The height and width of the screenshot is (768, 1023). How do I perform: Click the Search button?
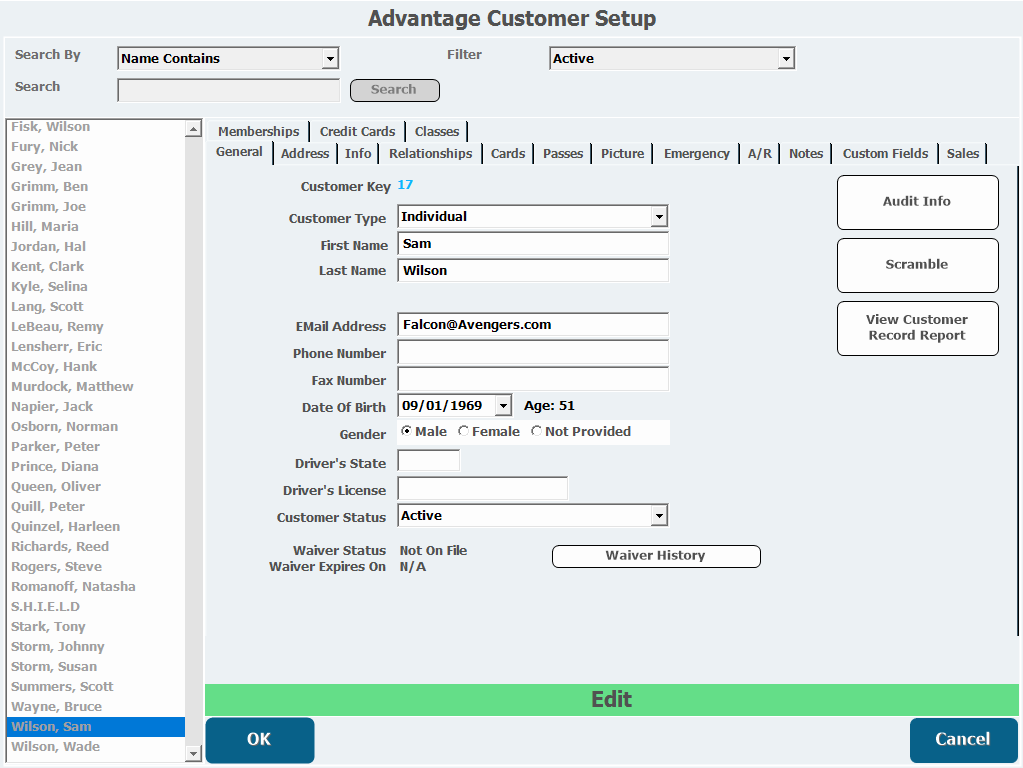[x=395, y=90]
